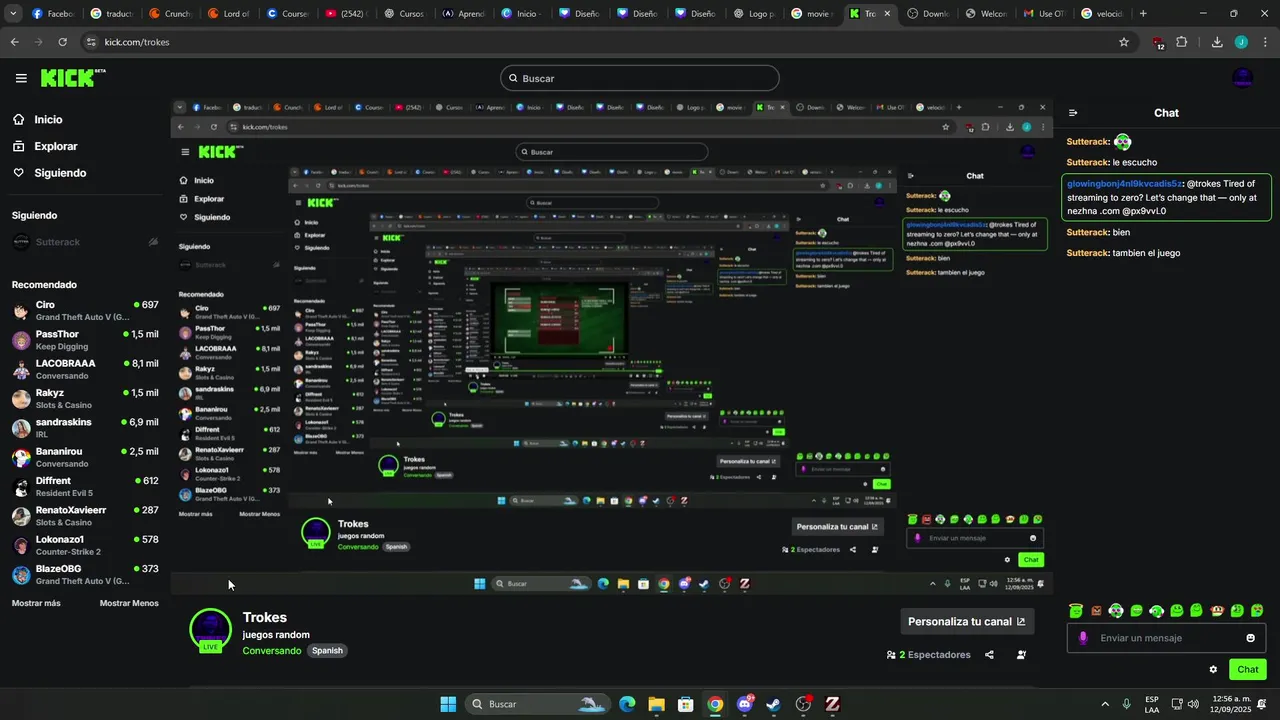1280x720 pixels.
Task: Open the Windows Start menu
Action: 448,704
